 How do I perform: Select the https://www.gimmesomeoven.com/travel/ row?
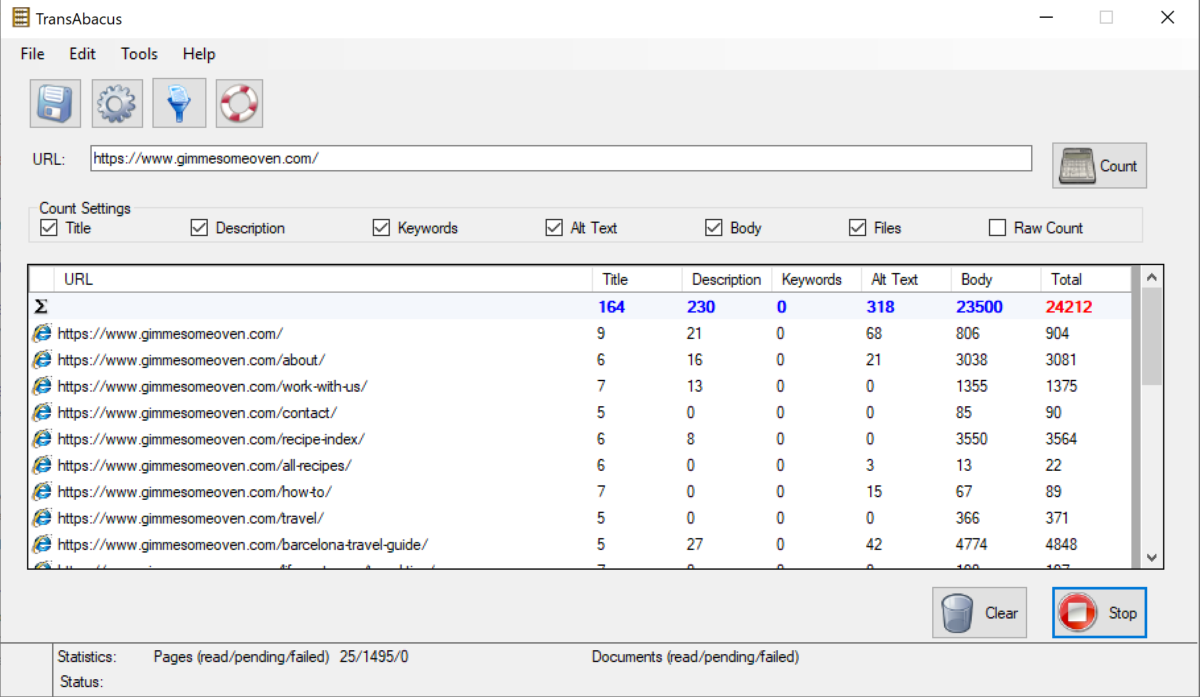point(581,518)
